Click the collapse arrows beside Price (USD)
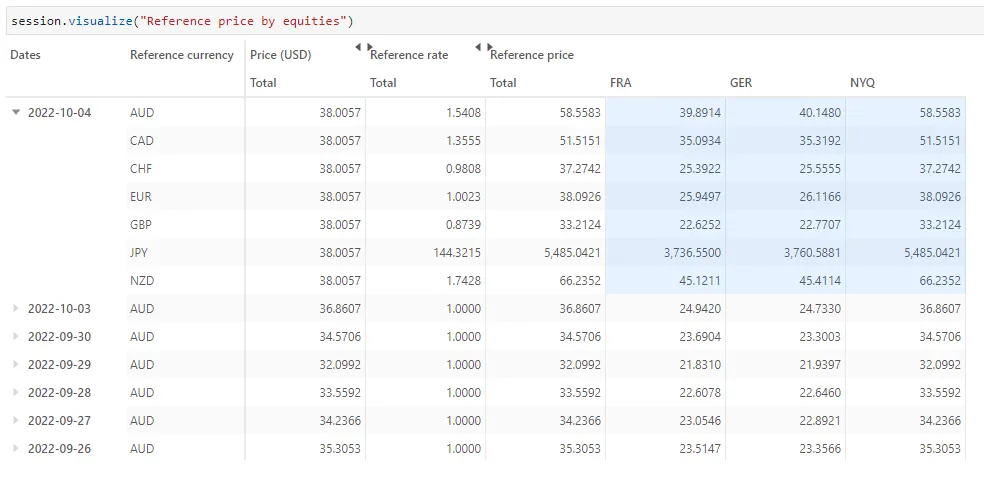 tap(363, 46)
